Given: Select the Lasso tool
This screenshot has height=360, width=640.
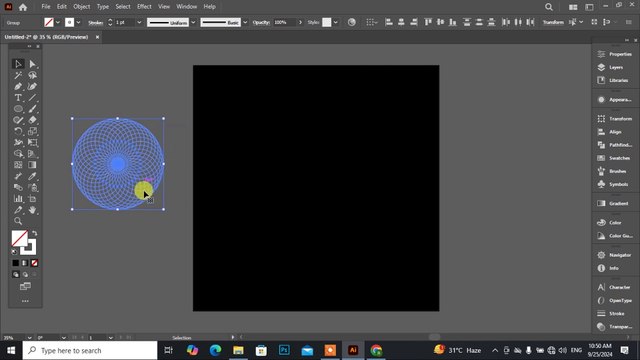Looking at the screenshot, I should (x=33, y=75).
